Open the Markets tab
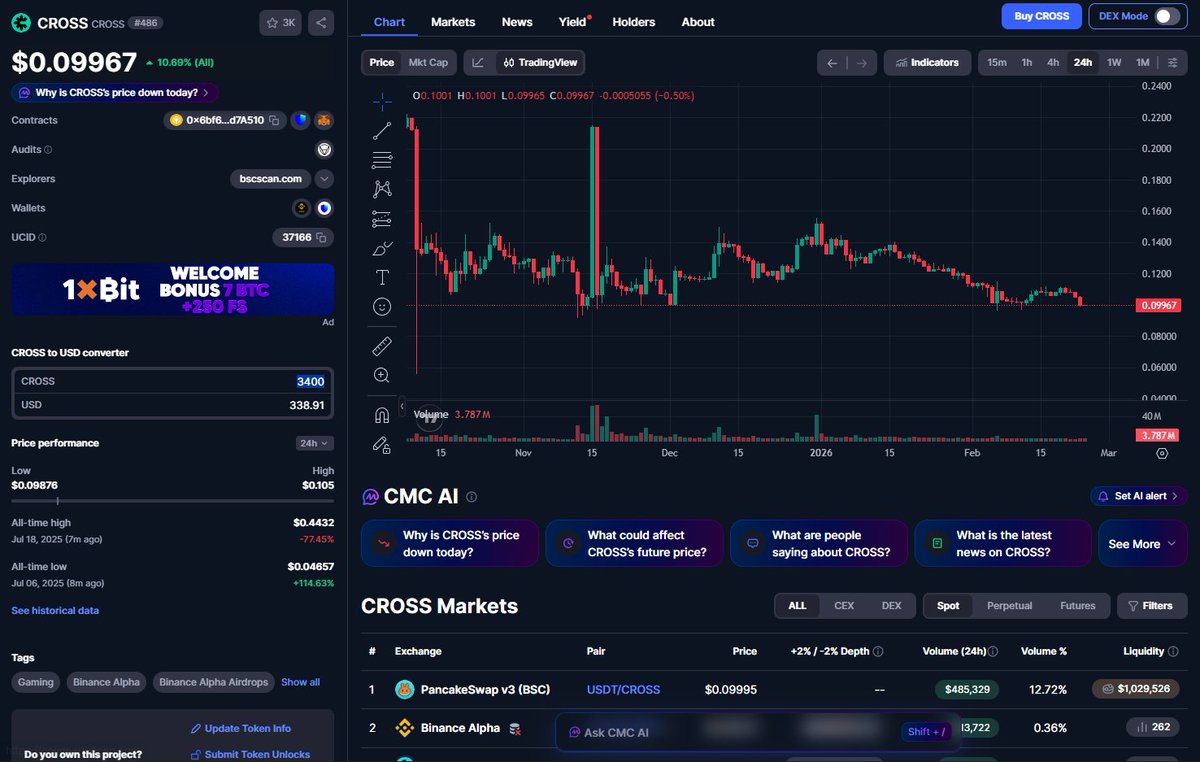This screenshot has height=762, width=1200. (453, 22)
